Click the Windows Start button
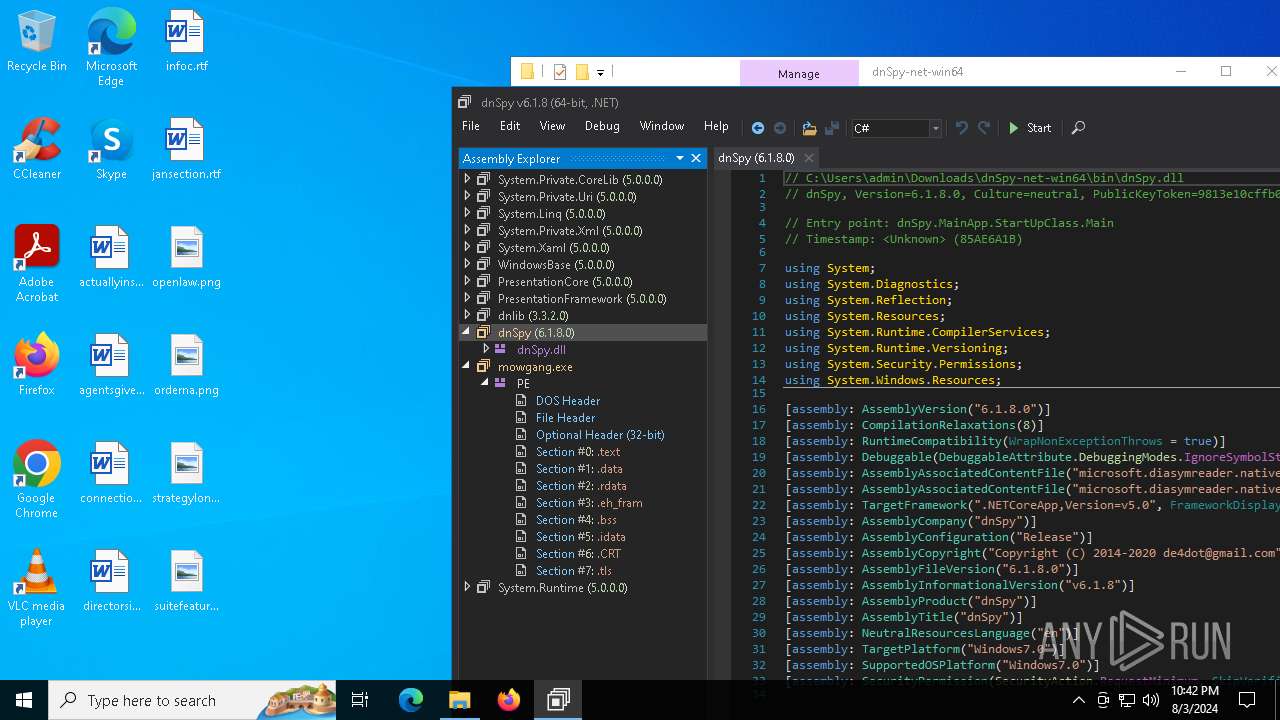The height and width of the screenshot is (720, 1280). click(x=24, y=700)
